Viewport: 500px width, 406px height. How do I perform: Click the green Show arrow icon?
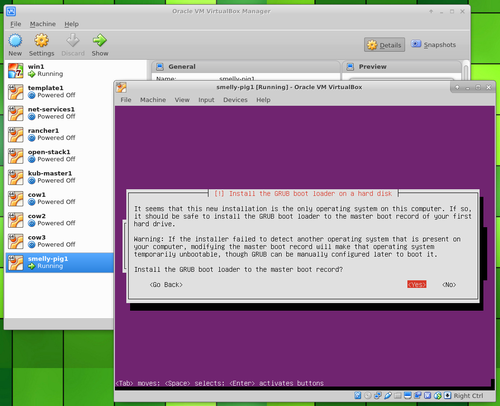pos(99,41)
